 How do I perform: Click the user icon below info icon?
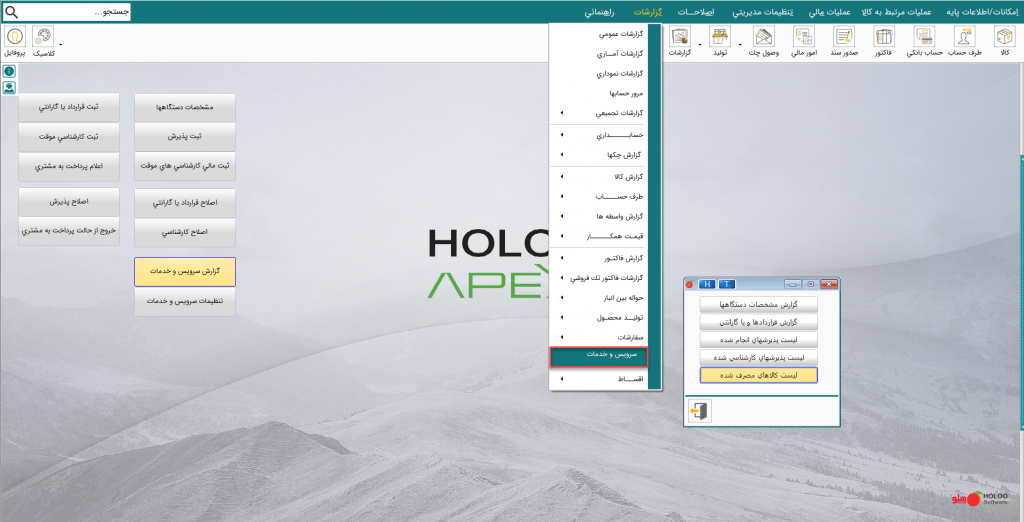point(9,88)
